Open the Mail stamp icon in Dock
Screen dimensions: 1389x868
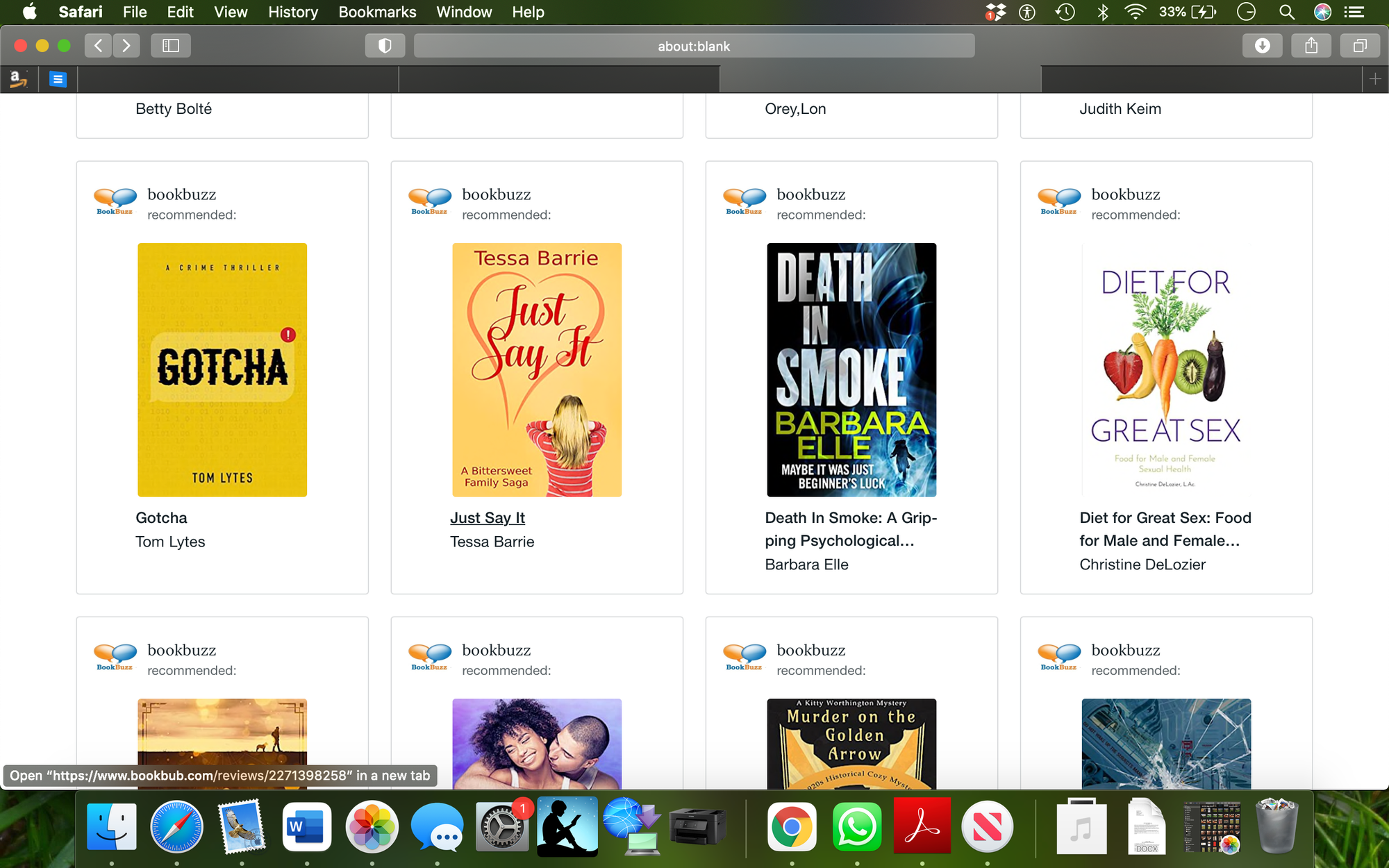click(x=242, y=826)
